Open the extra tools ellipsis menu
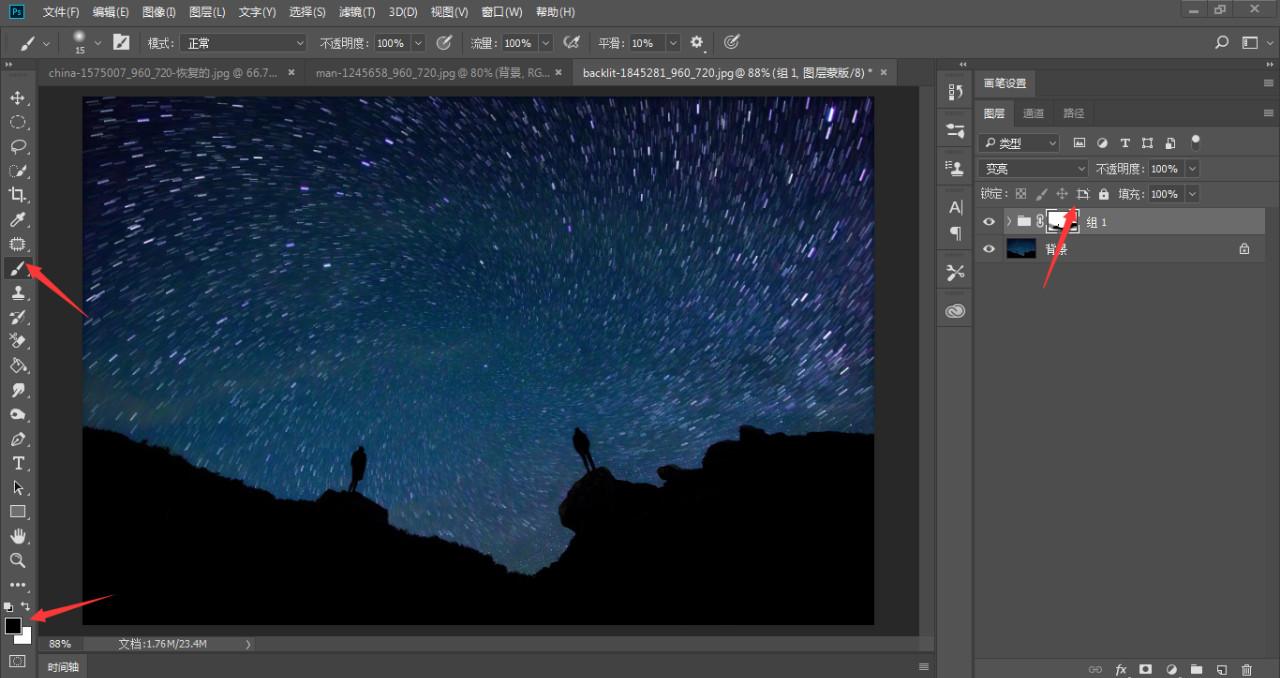The image size is (1280, 678). 17,585
